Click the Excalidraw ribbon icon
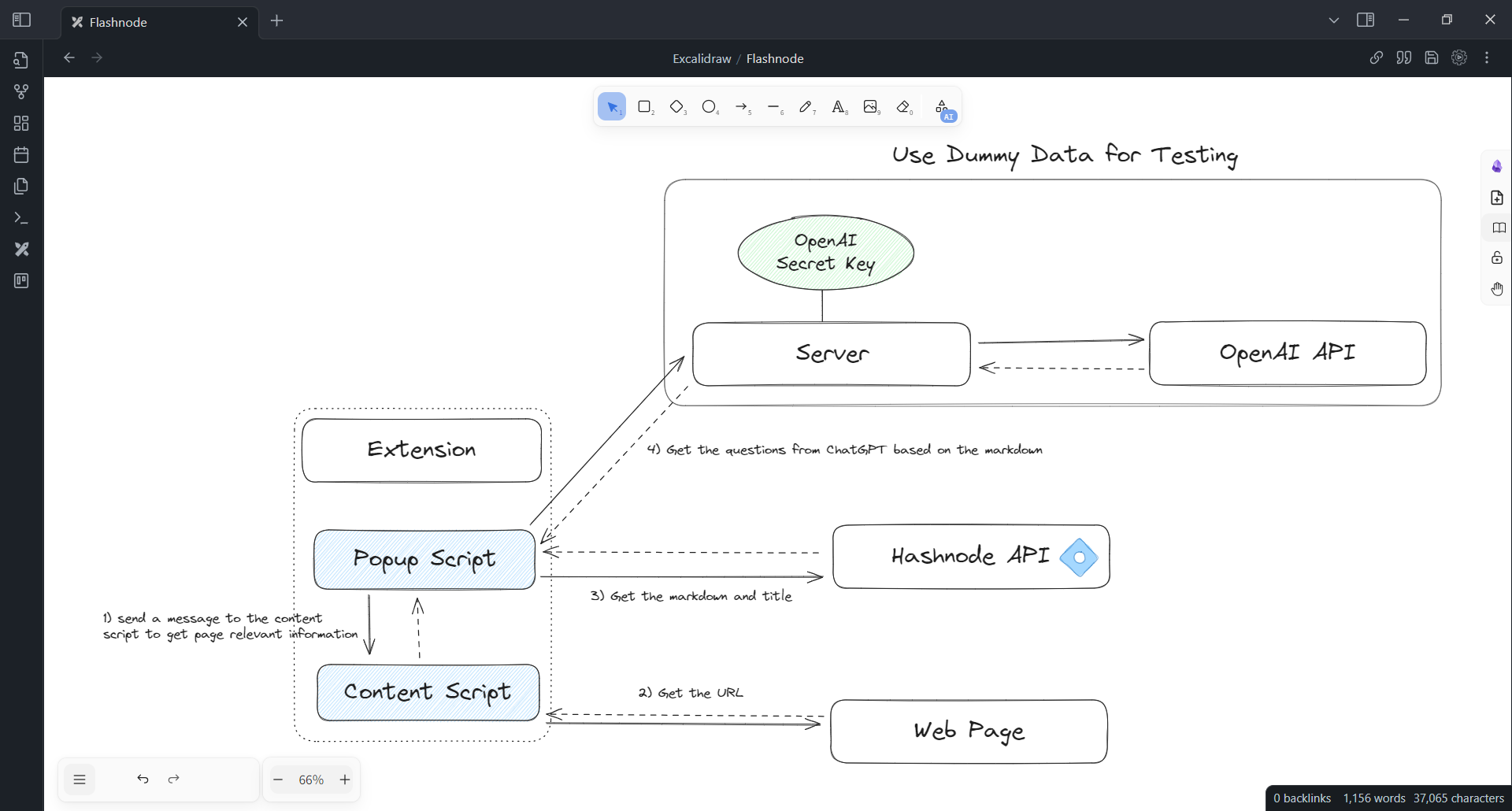This screenshot has width=1512, height=811. [x=21, y=250]
